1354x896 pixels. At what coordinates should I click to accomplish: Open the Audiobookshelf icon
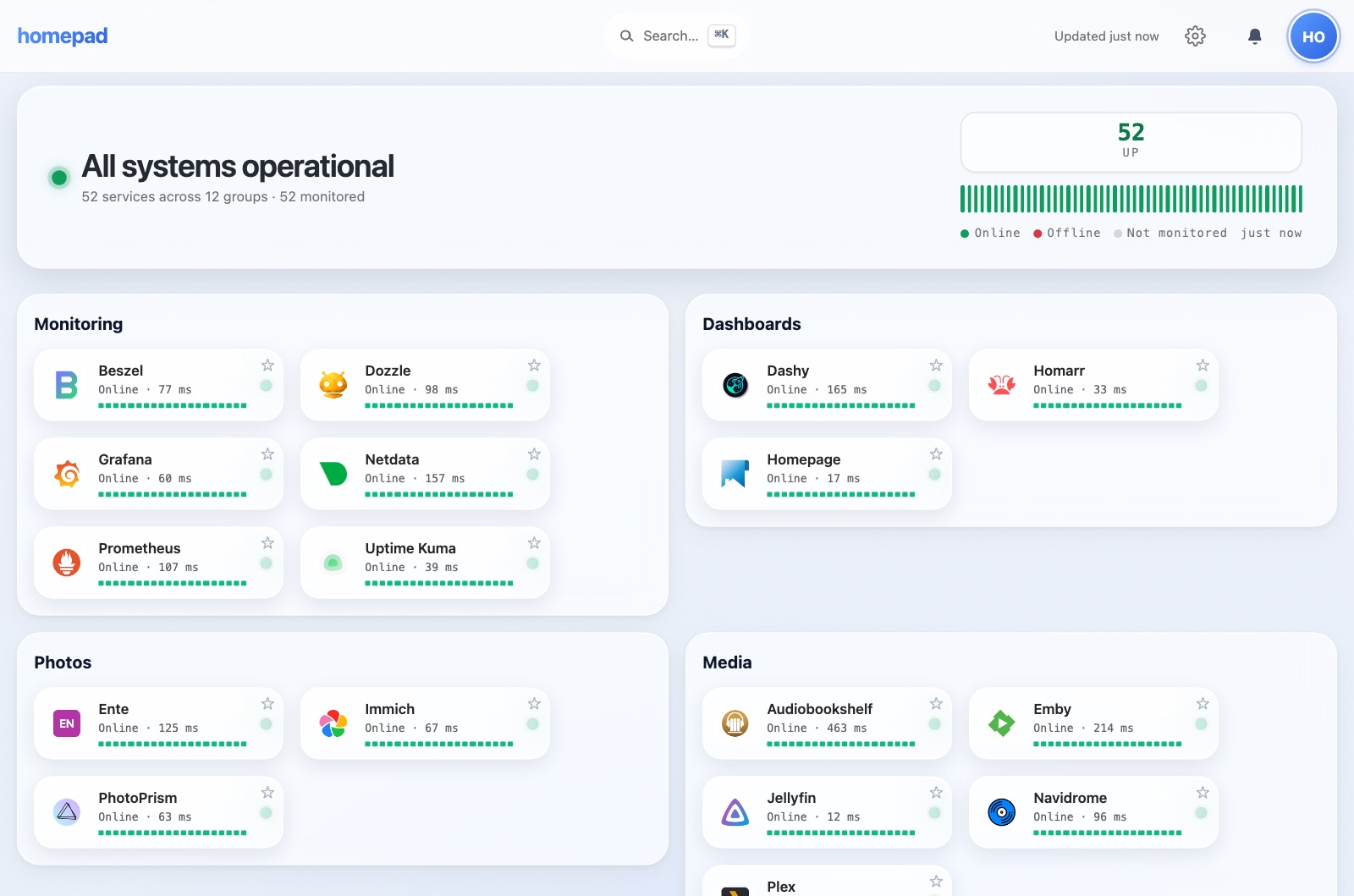[x=735, y=723]
